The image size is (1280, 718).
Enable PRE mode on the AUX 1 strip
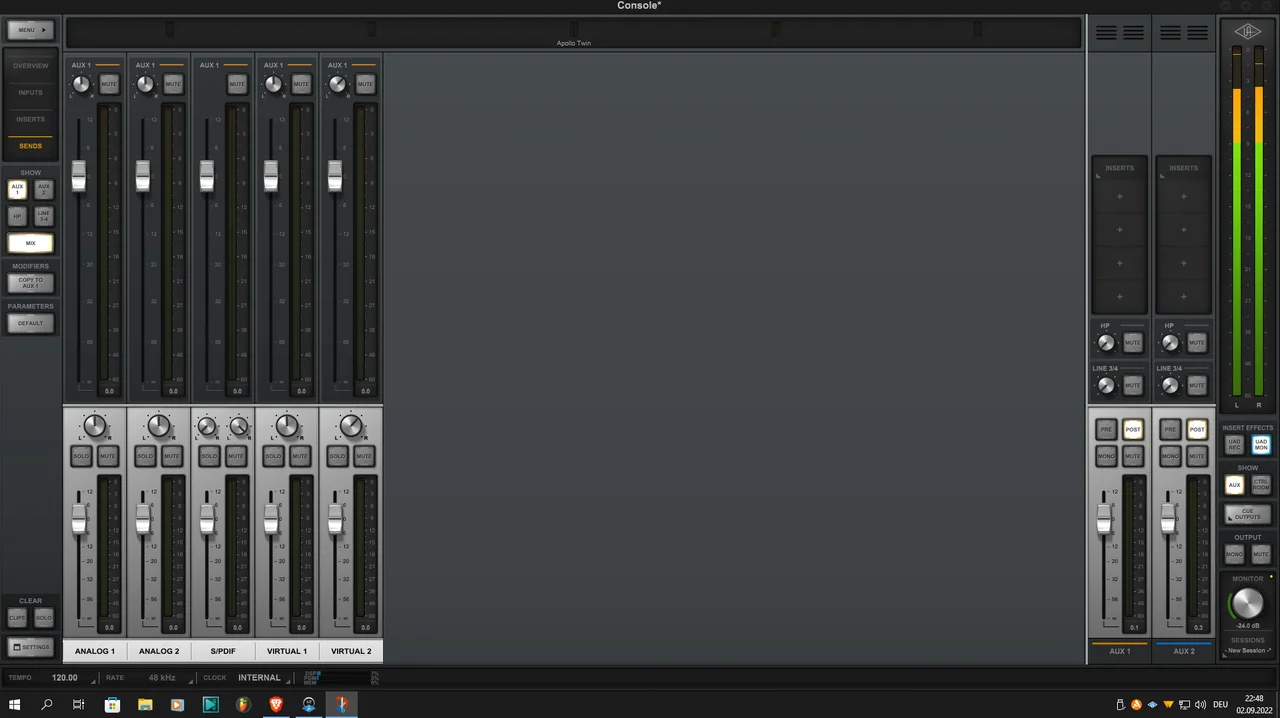point(1106,430)
